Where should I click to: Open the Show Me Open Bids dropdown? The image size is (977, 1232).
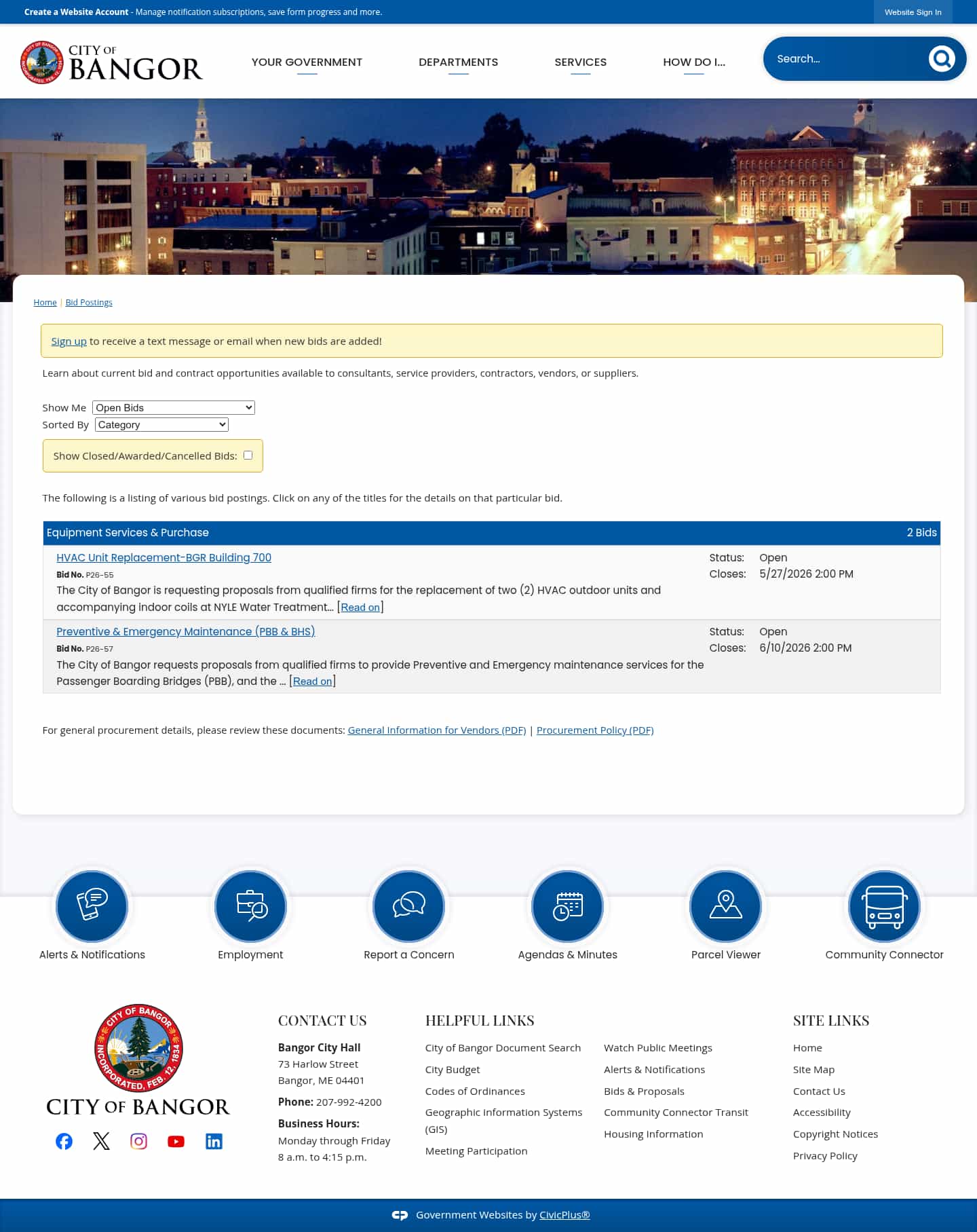(x=174, y=407)
